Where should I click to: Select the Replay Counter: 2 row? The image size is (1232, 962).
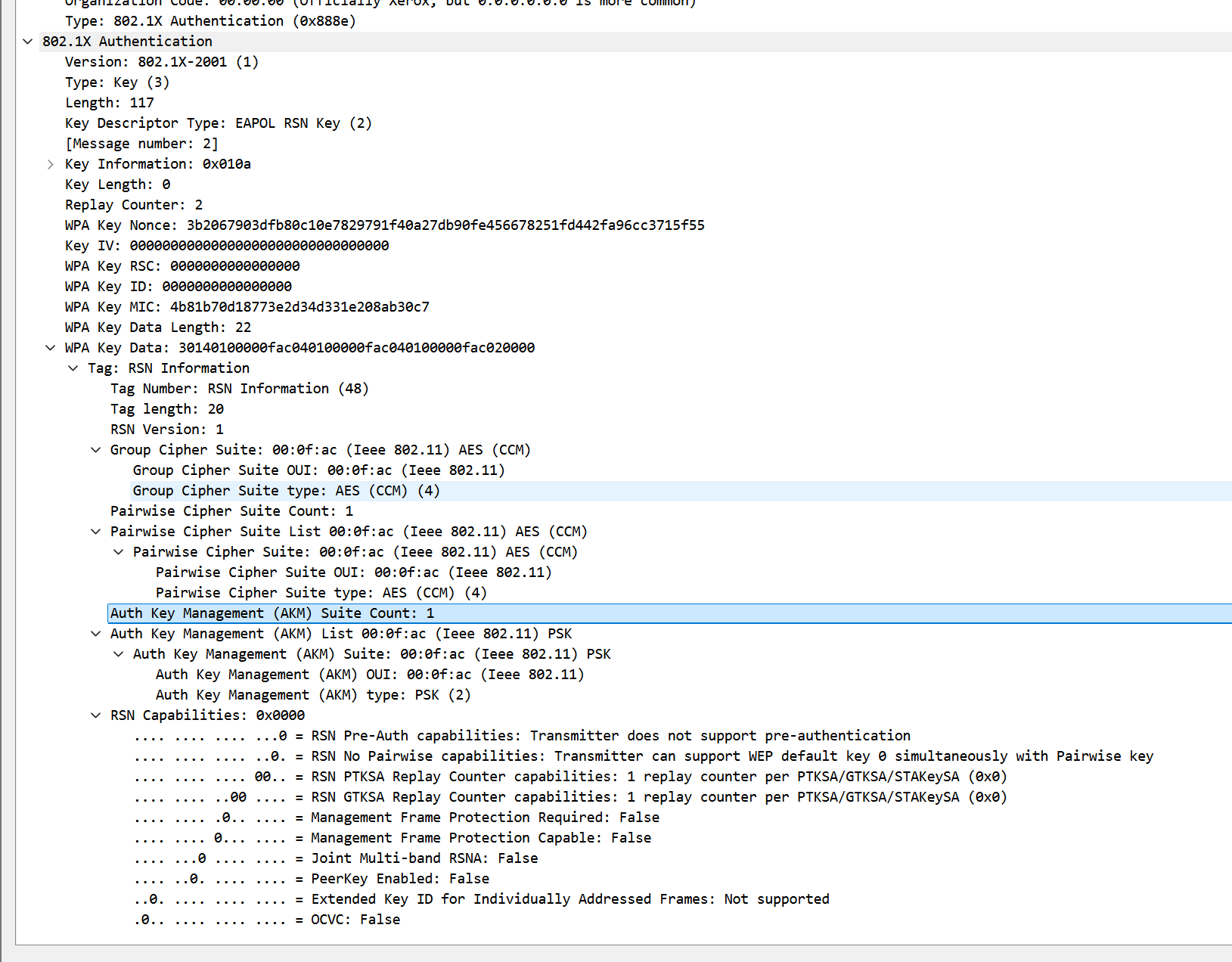pyautogui.click(x=134, y=205)
